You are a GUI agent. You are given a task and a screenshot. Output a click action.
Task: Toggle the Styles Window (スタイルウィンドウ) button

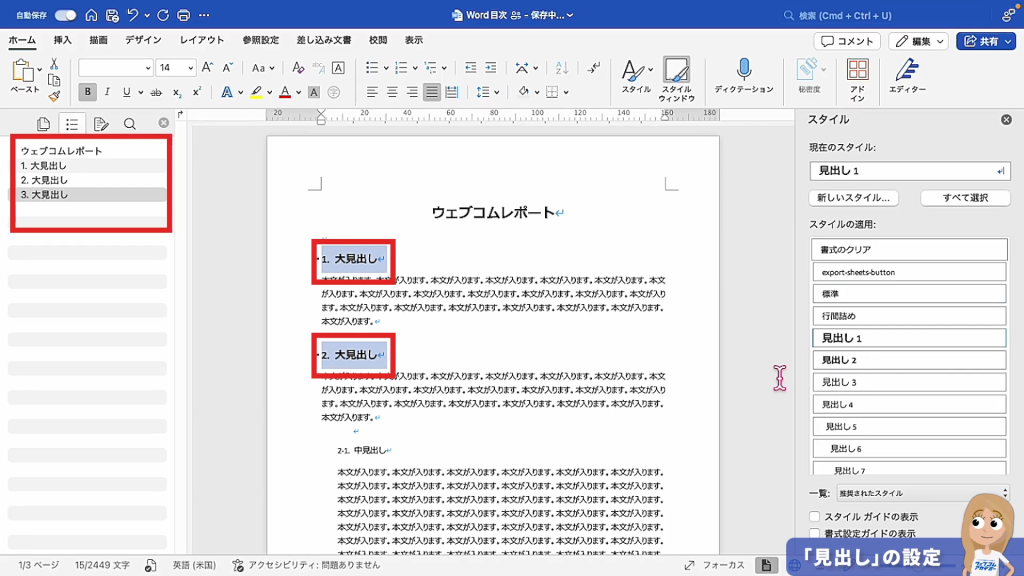(676, 76)
